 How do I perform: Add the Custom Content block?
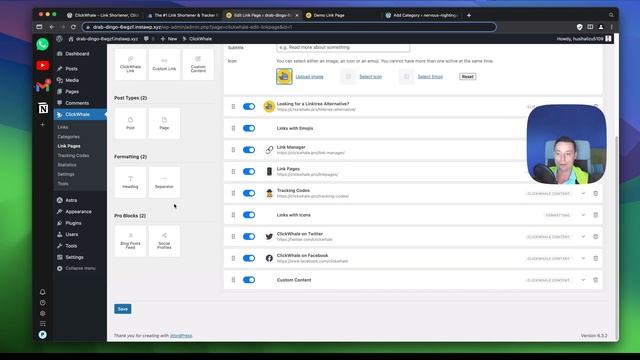click(198, 64)
